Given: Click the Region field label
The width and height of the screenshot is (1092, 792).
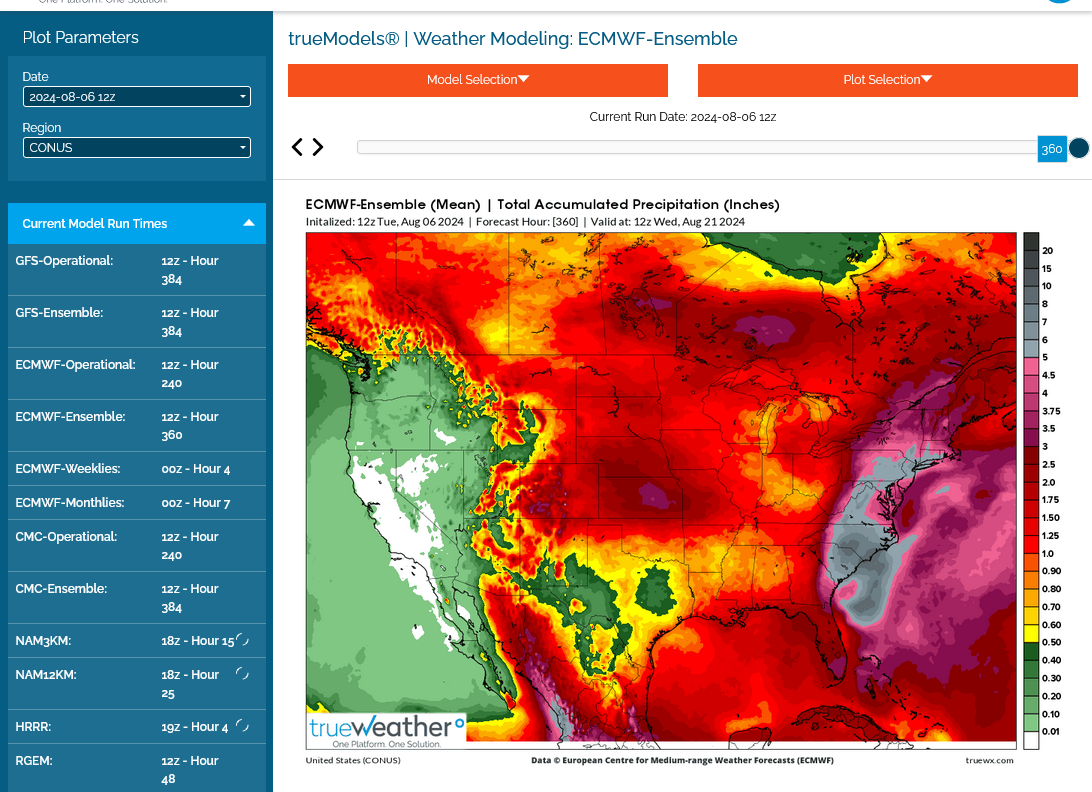Looking at the screenshot, I should 42,128.
